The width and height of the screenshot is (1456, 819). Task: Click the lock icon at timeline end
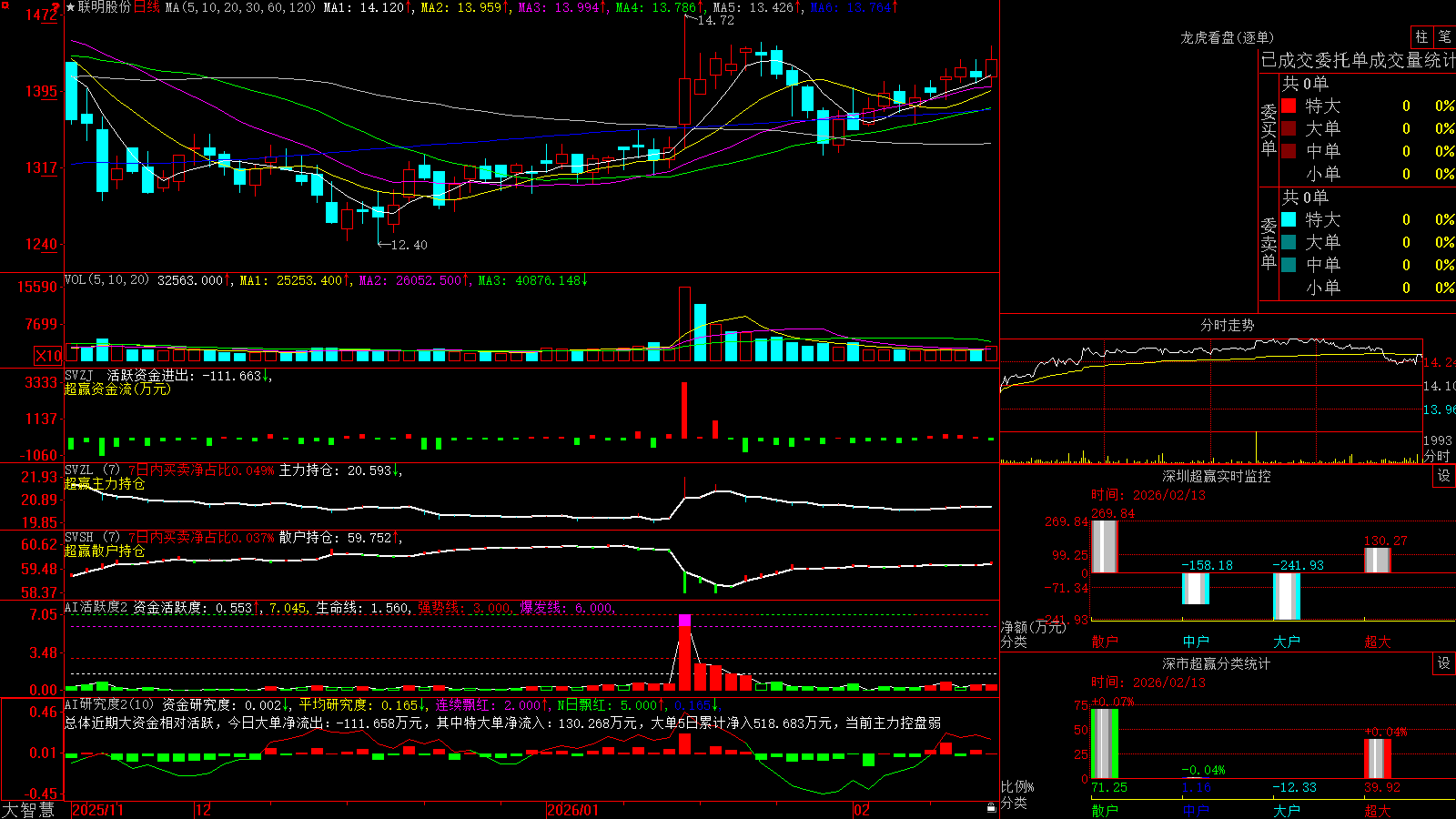click(992, 808)
